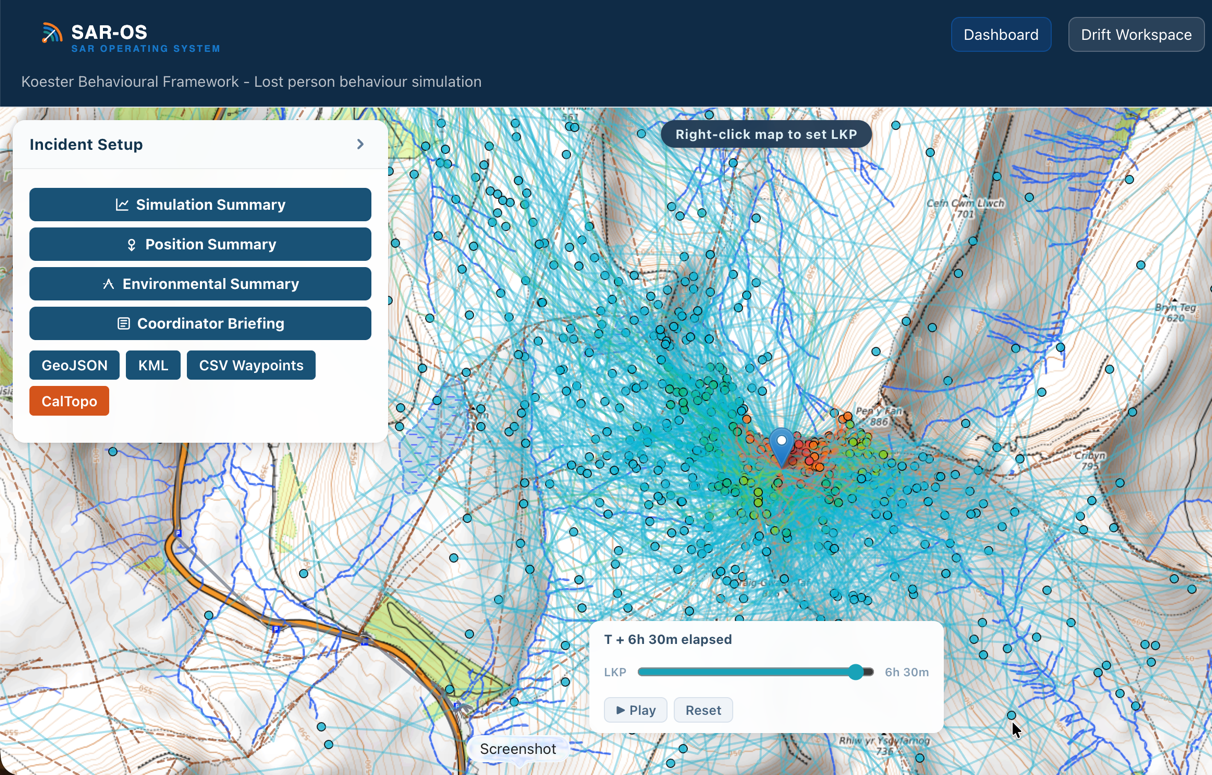Image resolution: width=1212 pixels, height=775 pixels.
Task: Click the Cribyn 795 map label
Action: click(x=1090, y=460)
